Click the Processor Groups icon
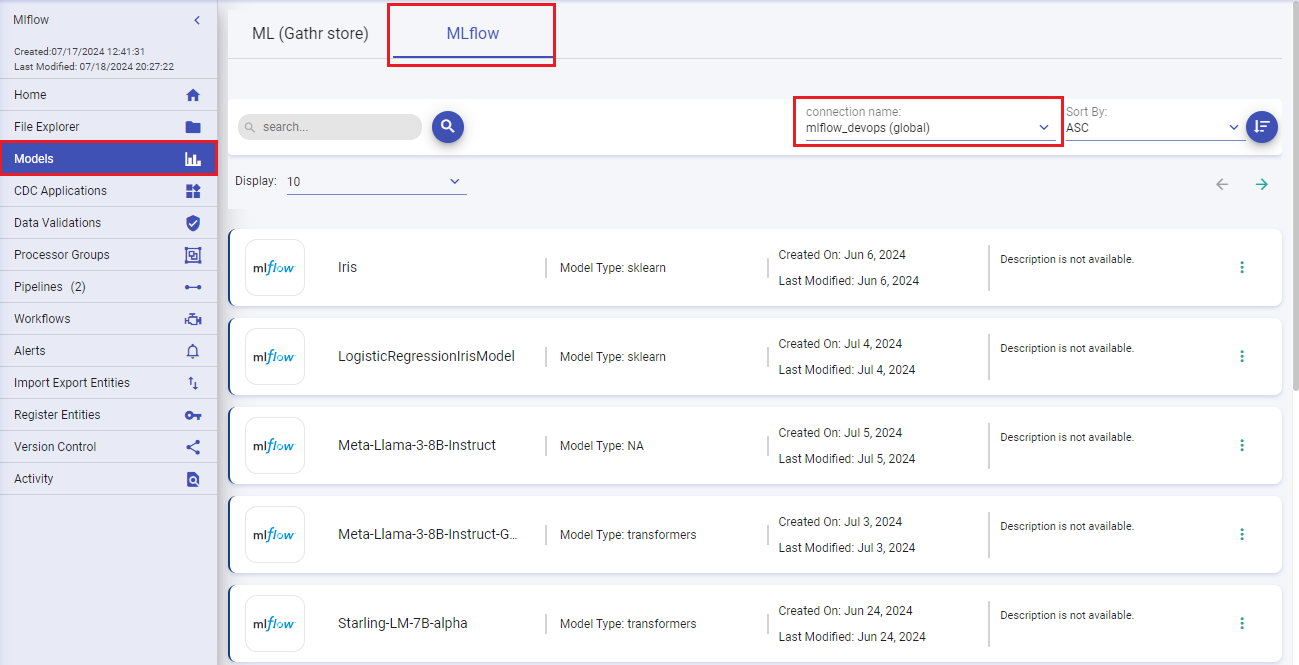The width and height of the screenshot is (1299, 665). pos(193,255)
